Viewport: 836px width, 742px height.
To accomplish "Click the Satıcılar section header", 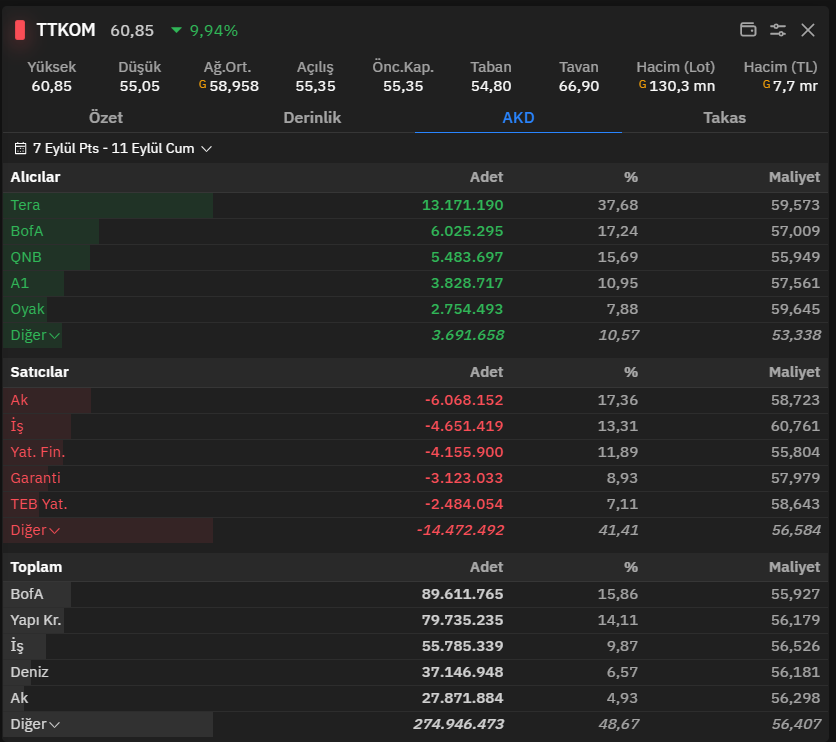I will [x=39, y=372].
